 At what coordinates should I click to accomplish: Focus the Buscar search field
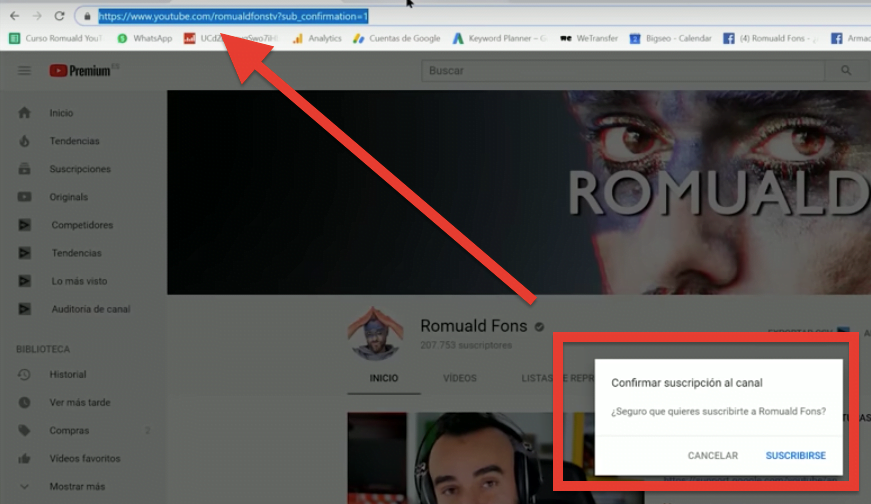pos(623,71)
